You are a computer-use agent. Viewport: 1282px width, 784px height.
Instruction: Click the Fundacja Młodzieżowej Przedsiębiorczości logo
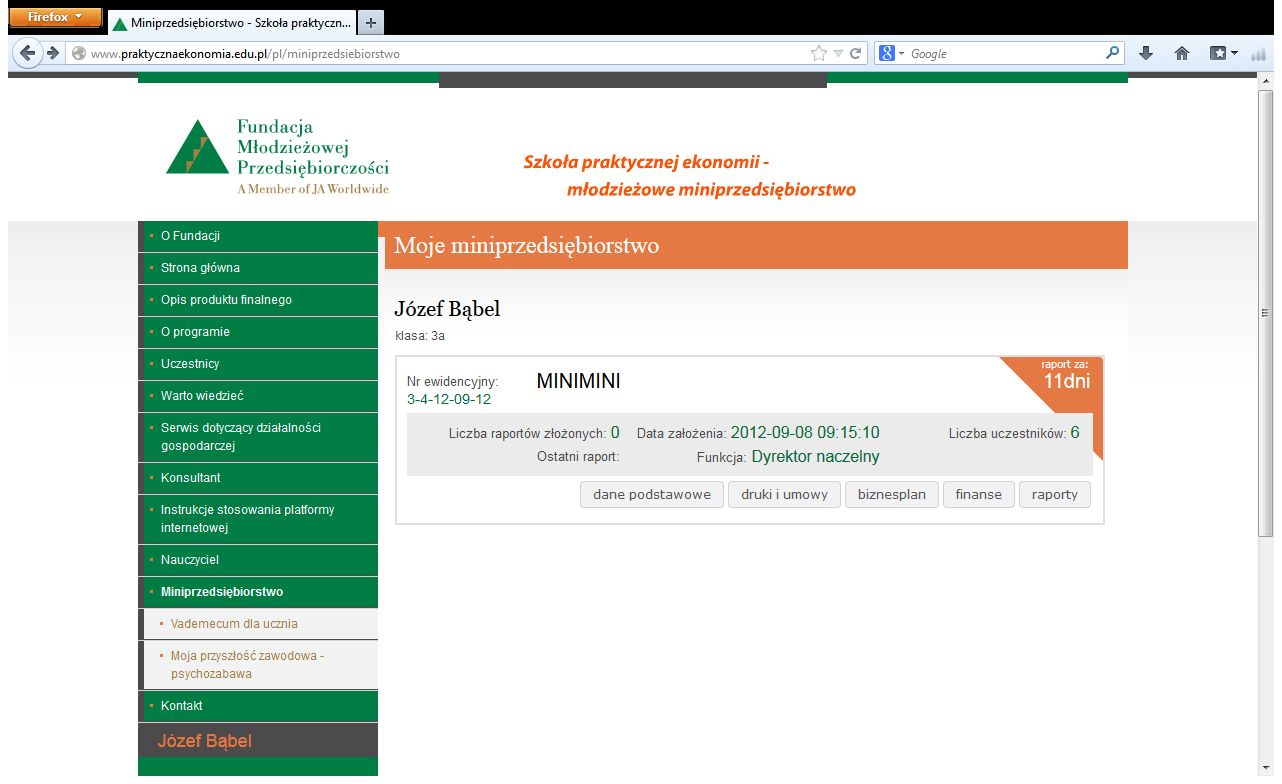[x=278, y=156]
